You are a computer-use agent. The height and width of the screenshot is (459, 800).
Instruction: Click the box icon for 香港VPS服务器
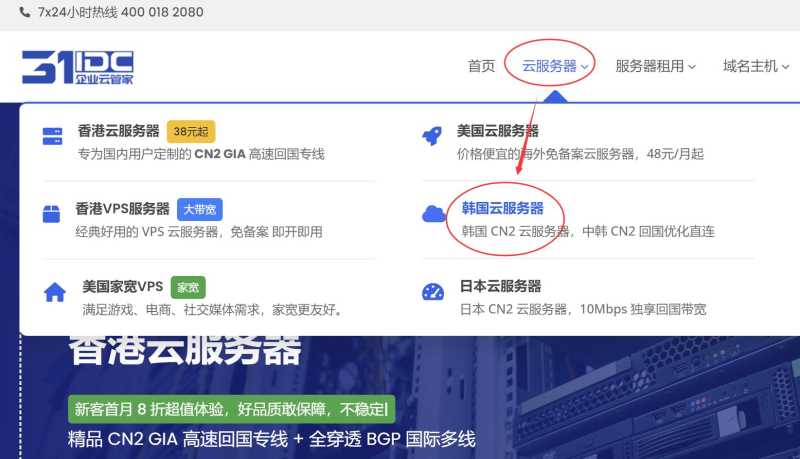coord(52,214)
